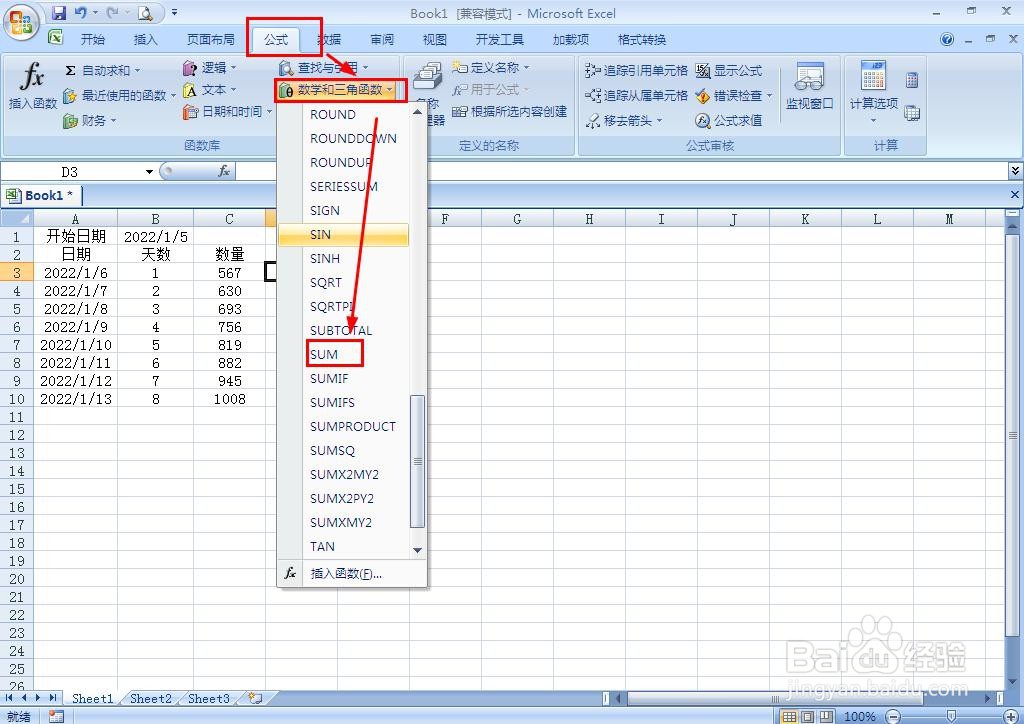The width and height of the screenshot is (1024, 724).
Task: Open Logical (逻辑) functions list
Action: [x=209, y=67]
